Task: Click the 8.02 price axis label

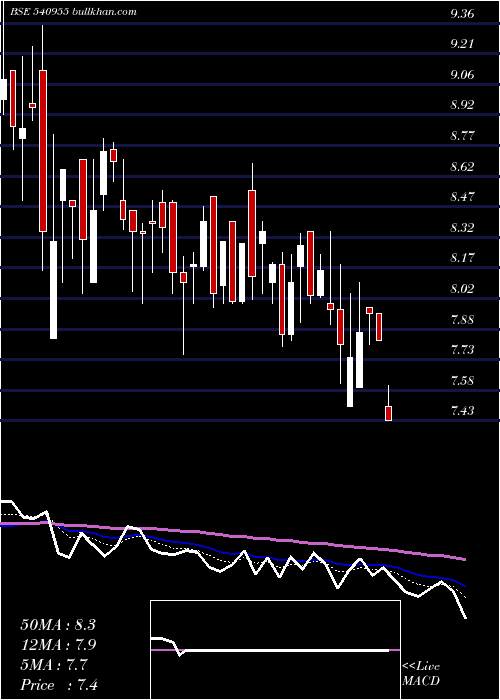Action: tap(462, 289)
